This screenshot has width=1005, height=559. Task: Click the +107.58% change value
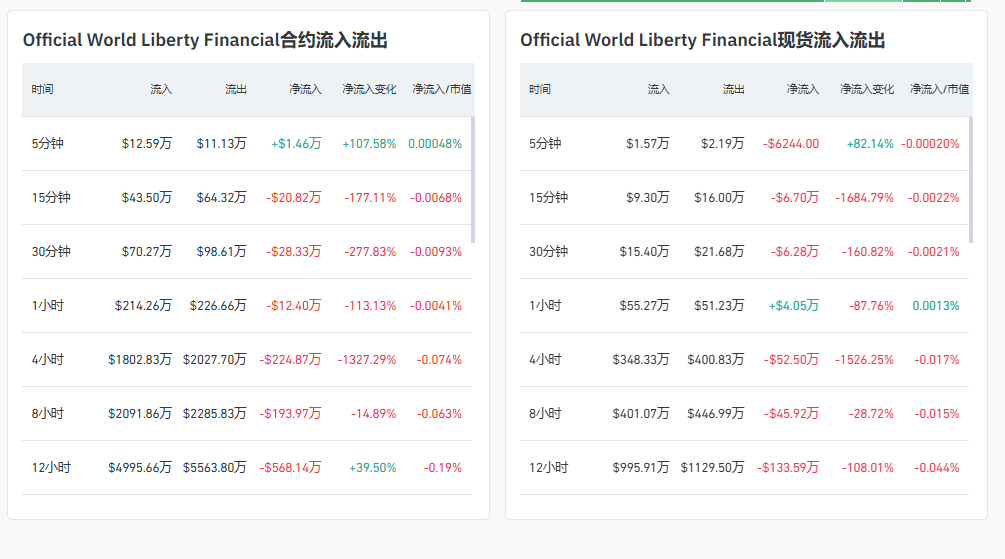coord(369,144)
